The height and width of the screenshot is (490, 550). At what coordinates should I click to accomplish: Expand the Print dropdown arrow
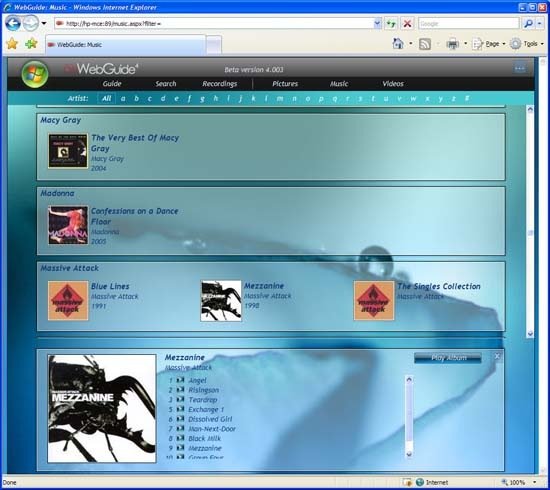tap(465, 44)
